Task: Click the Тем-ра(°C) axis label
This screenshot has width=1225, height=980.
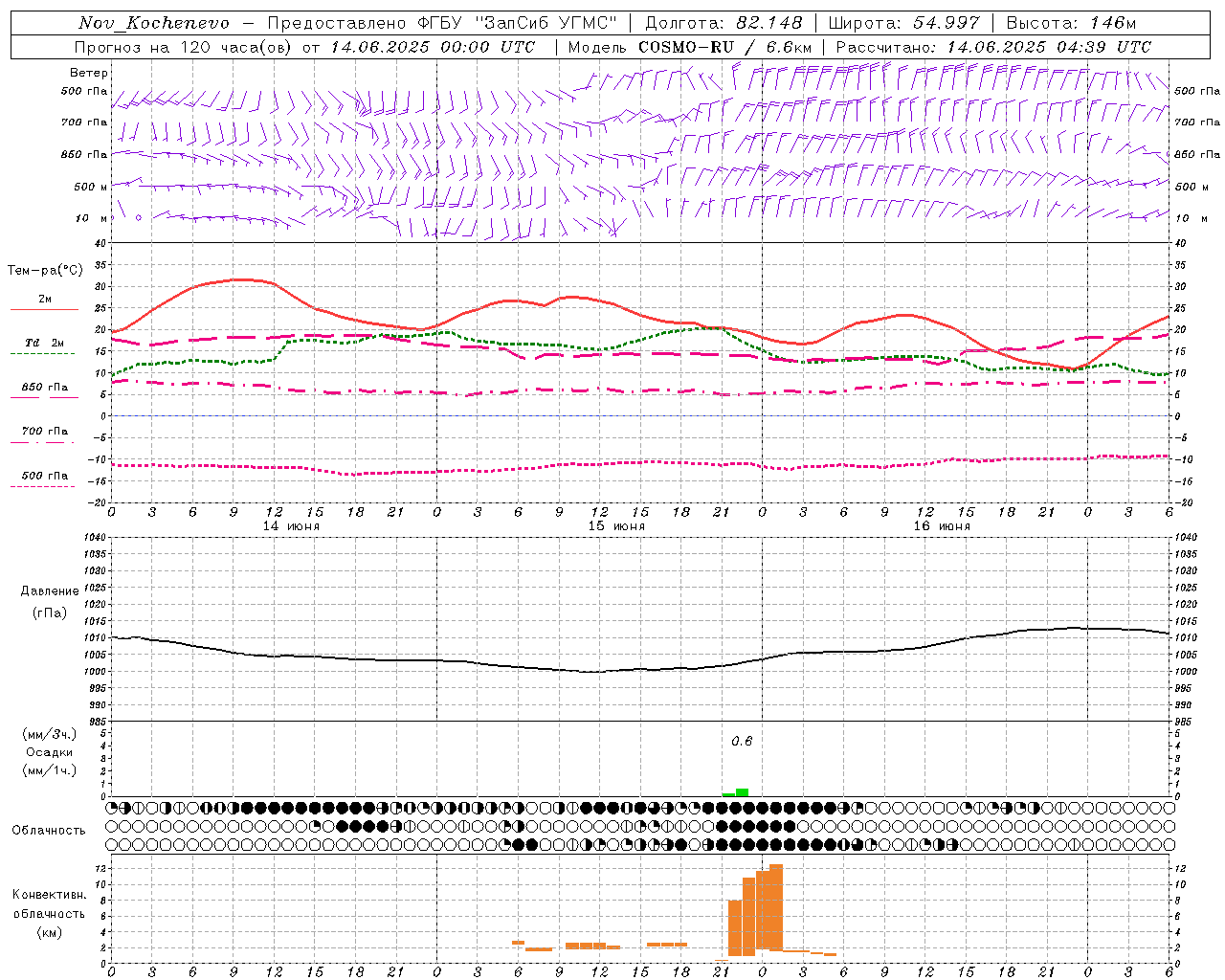Action: (x=45, y=271)
